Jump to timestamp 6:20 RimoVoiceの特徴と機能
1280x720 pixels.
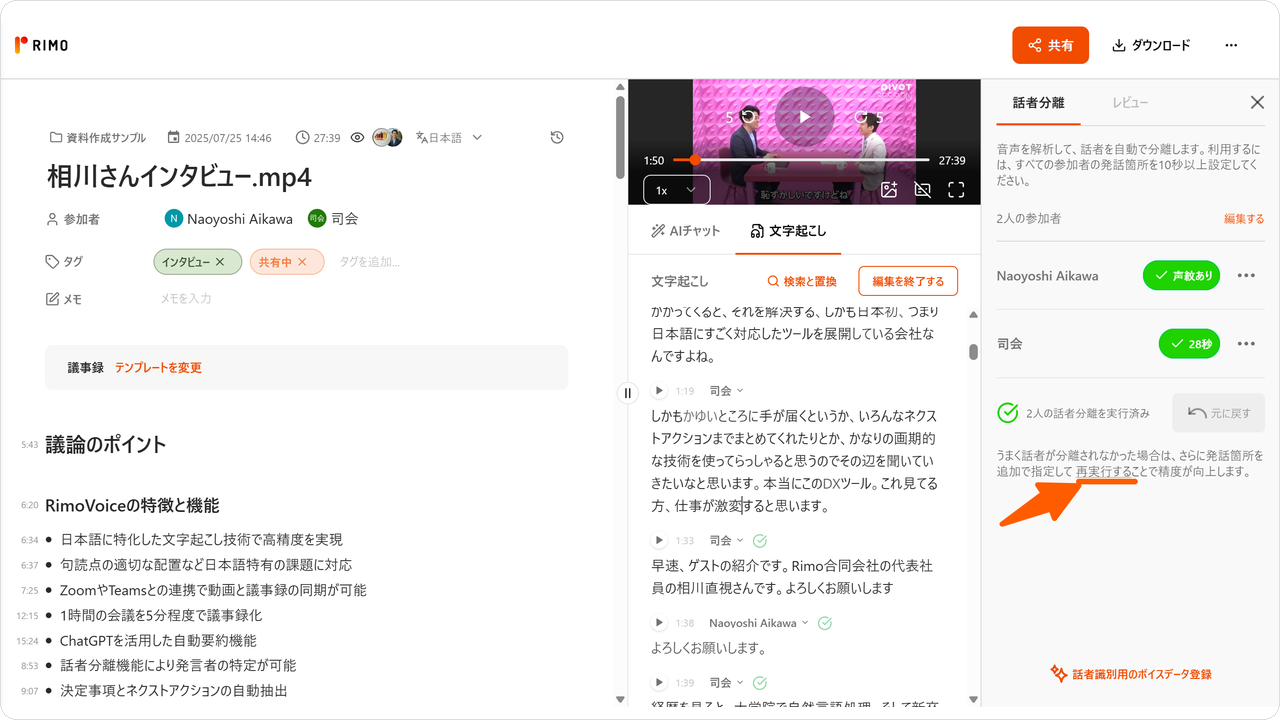tap(30, 506)
